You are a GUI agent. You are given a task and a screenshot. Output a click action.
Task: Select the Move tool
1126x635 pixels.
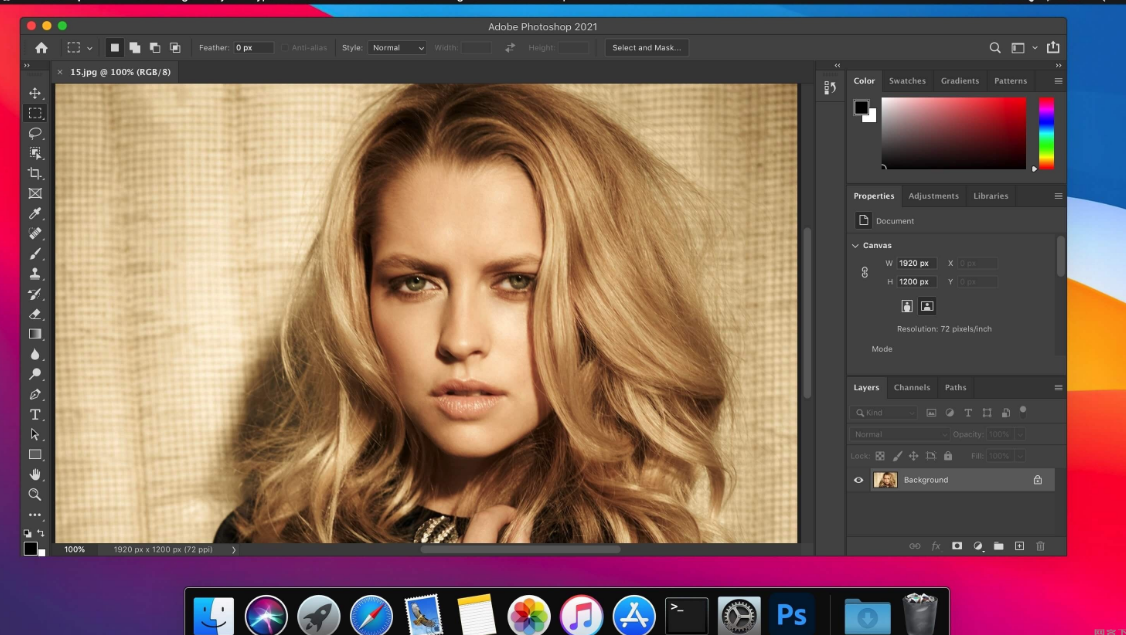coord(35,93)
